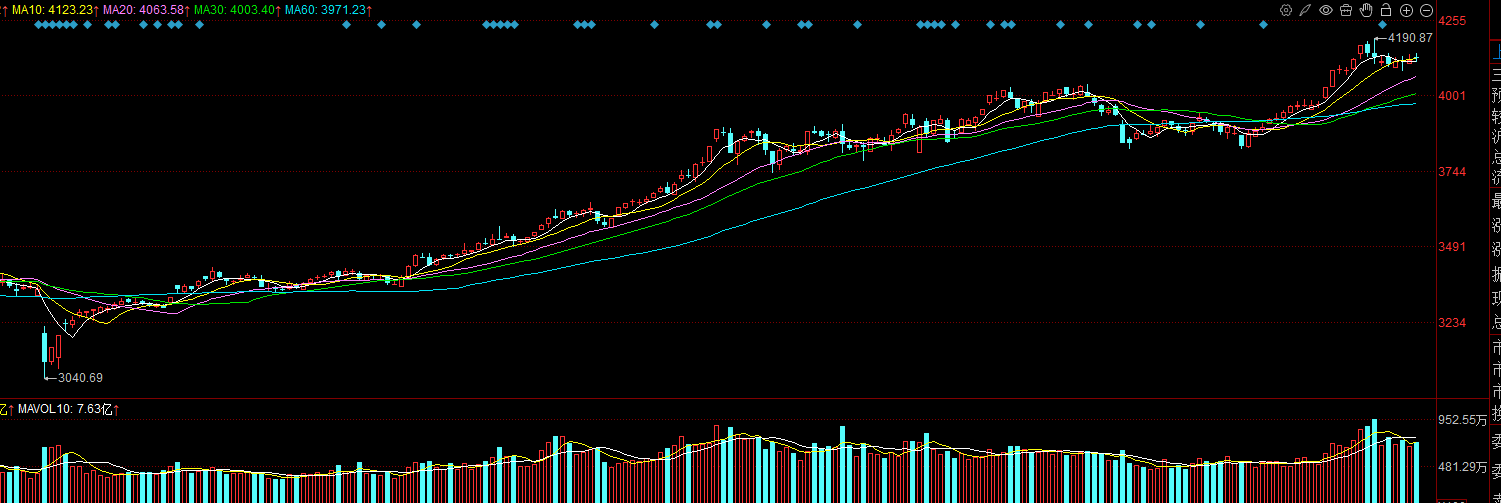Open chart settings gear icon
The image size is (1501, 503).
[x=1286, y=10]
